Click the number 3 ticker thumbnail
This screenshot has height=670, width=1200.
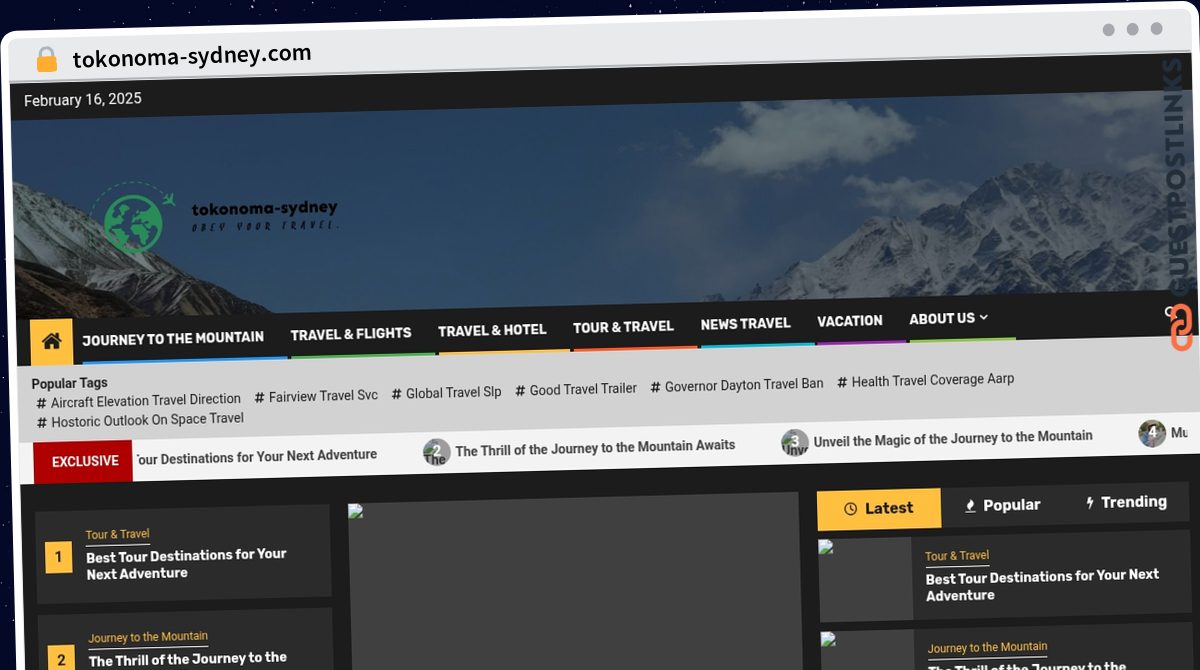[x=795, y=442]
